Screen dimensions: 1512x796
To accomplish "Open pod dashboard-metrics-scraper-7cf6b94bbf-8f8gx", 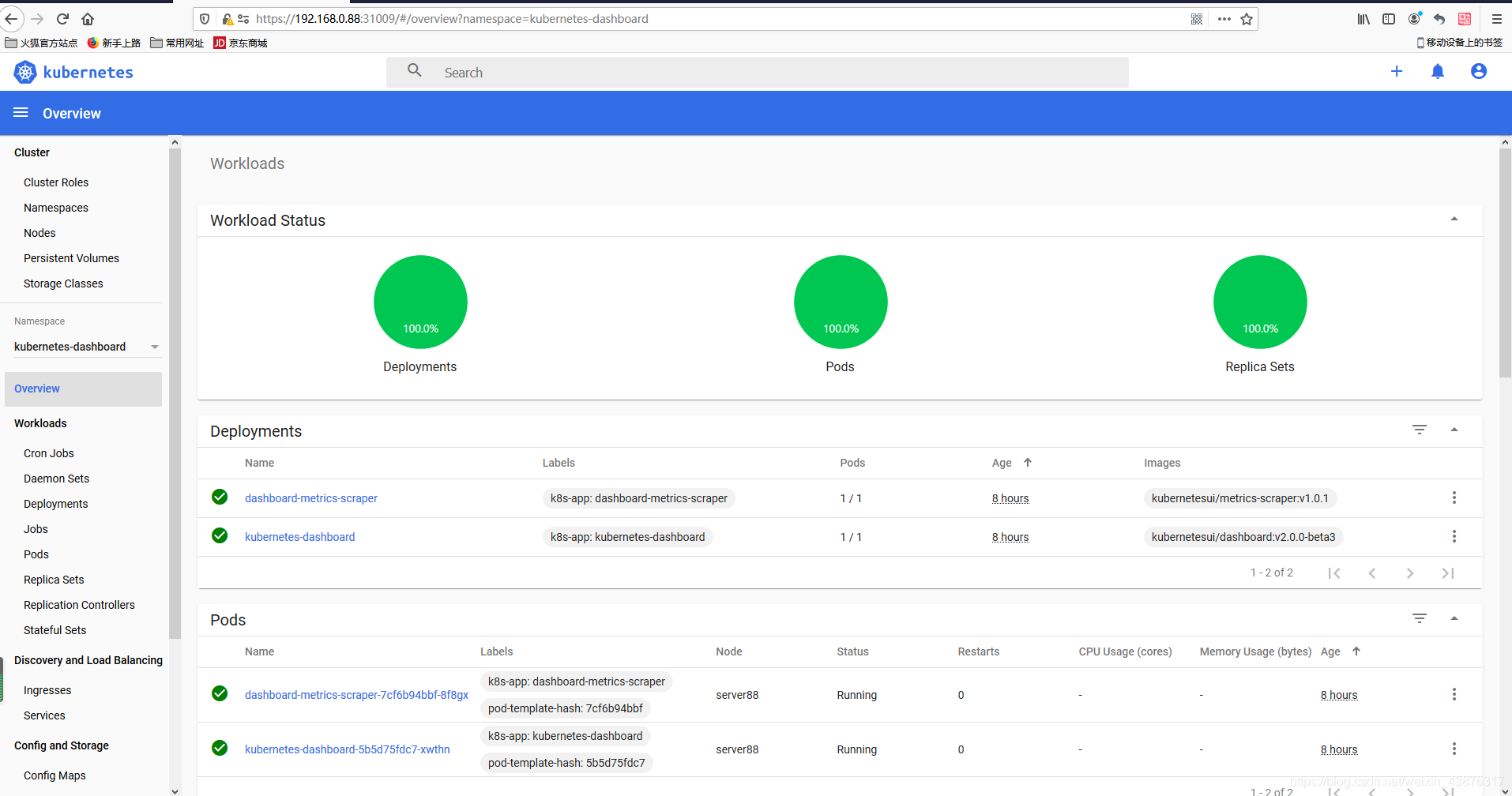I will pos(356,695).
